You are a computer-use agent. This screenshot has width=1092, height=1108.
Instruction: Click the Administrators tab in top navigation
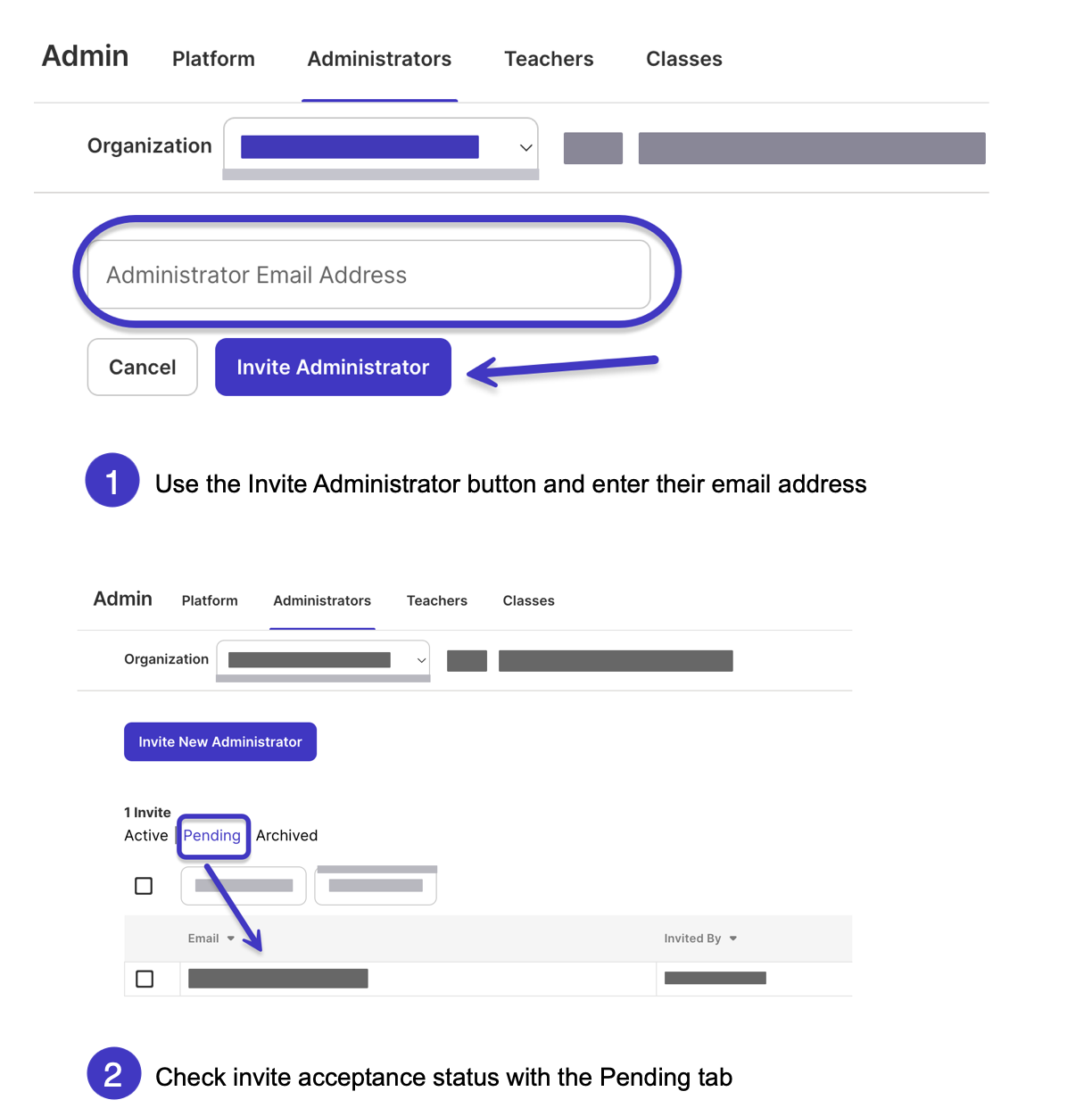pyautogui.click(x=379, y=59)
